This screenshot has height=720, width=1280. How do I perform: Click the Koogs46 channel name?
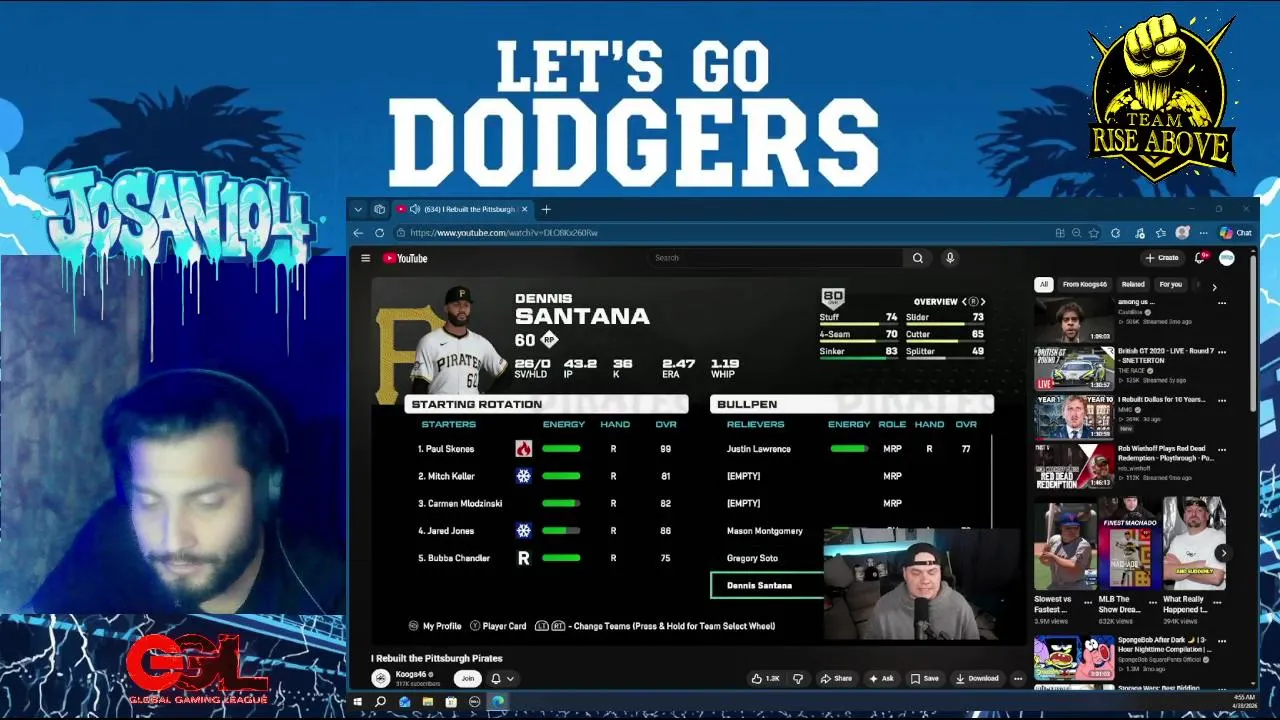pos(412,674)
